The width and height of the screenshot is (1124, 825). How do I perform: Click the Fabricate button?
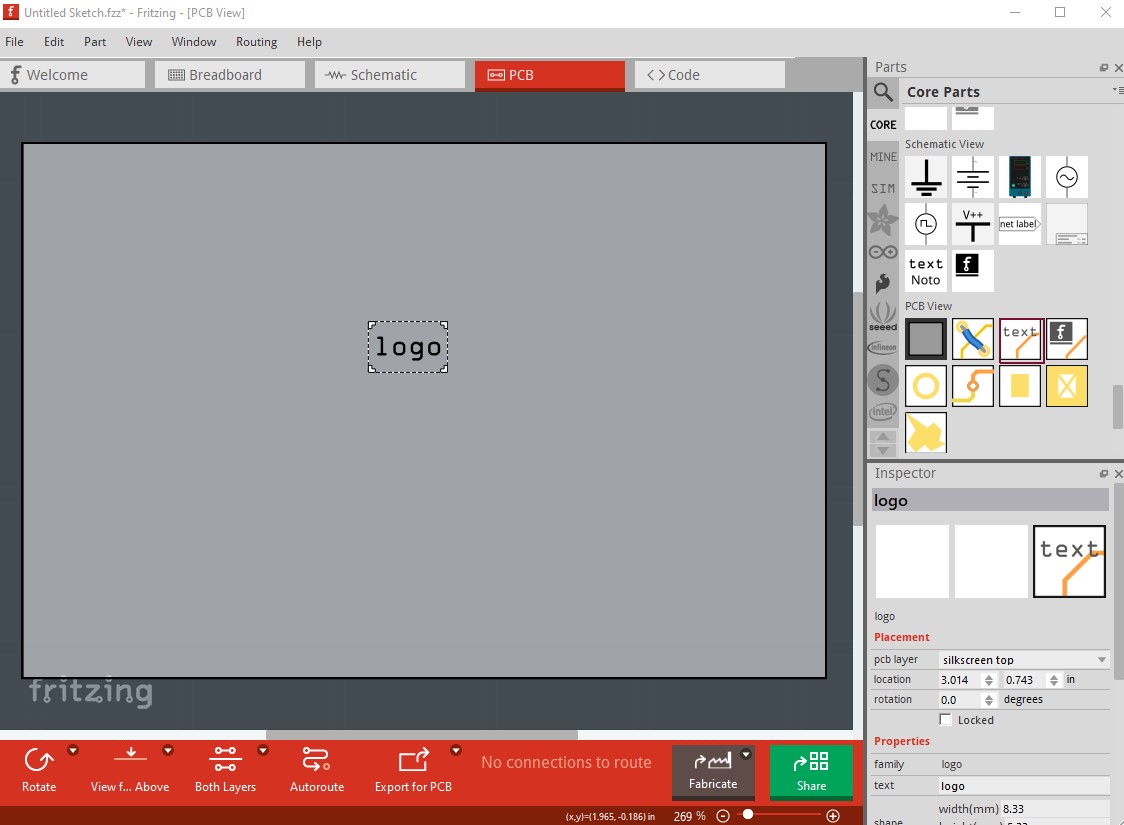713,772
